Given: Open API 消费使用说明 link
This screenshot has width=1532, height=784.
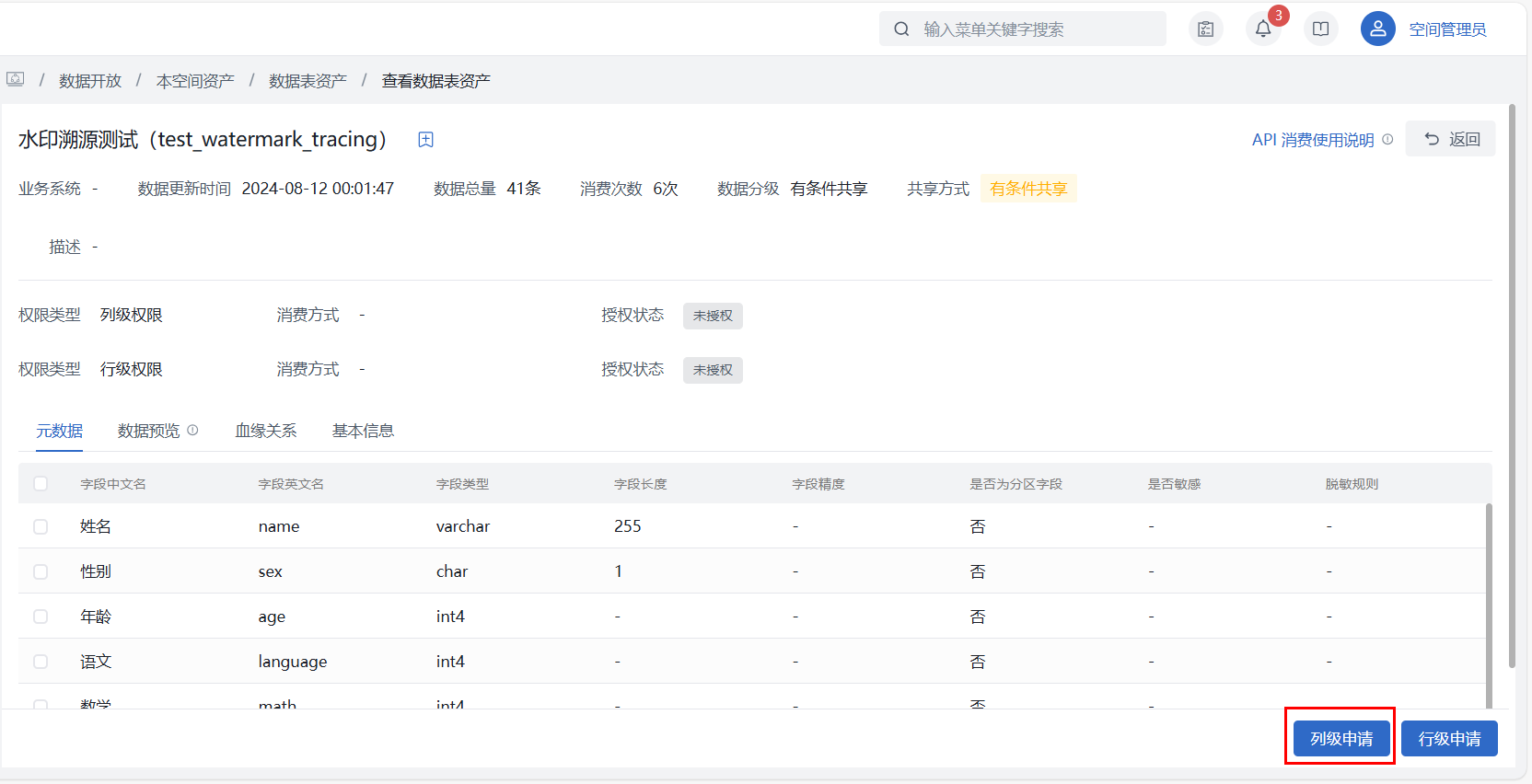Looking at the screenshot, I should pos(1312,140).
